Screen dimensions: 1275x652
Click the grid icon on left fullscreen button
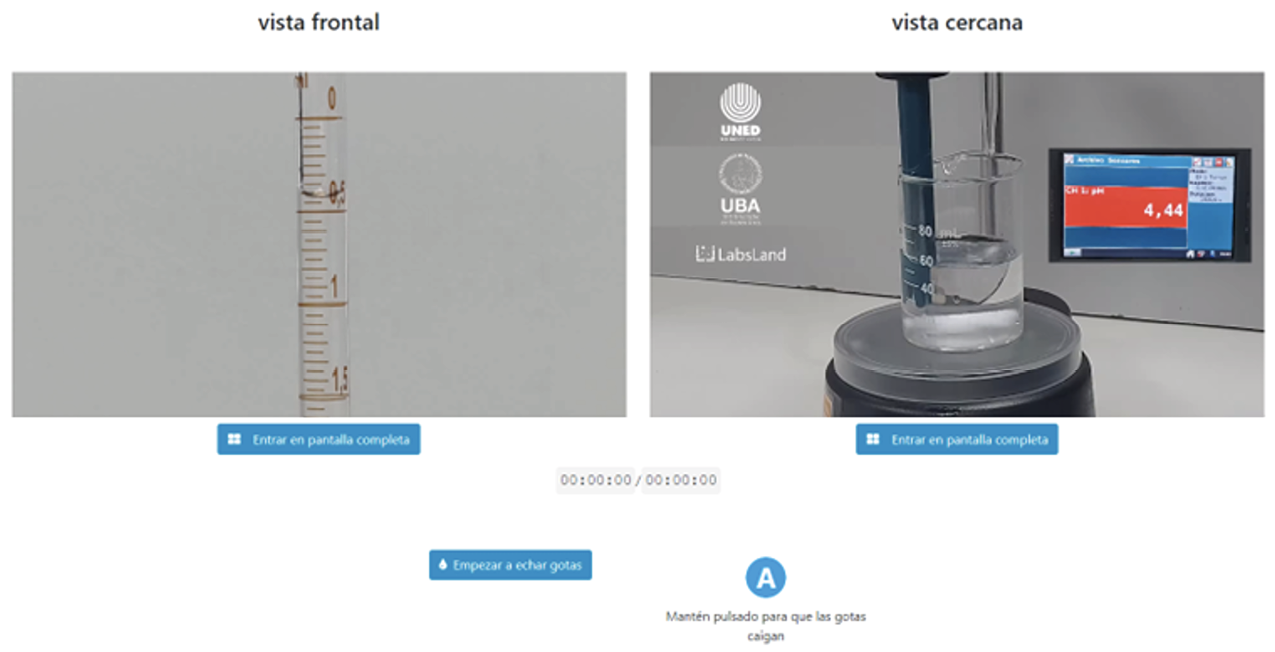[x=234, y=439]
